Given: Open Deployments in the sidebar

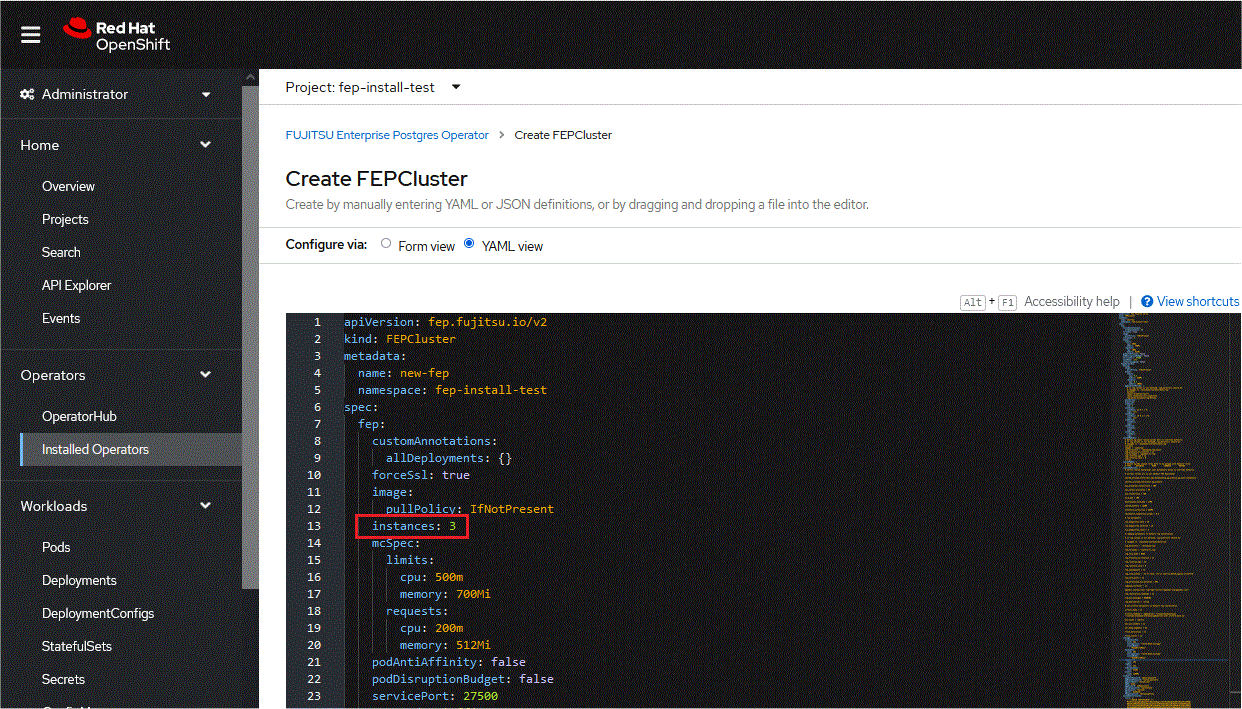Looking at the screenshot, I should click(x=79, y=580).
